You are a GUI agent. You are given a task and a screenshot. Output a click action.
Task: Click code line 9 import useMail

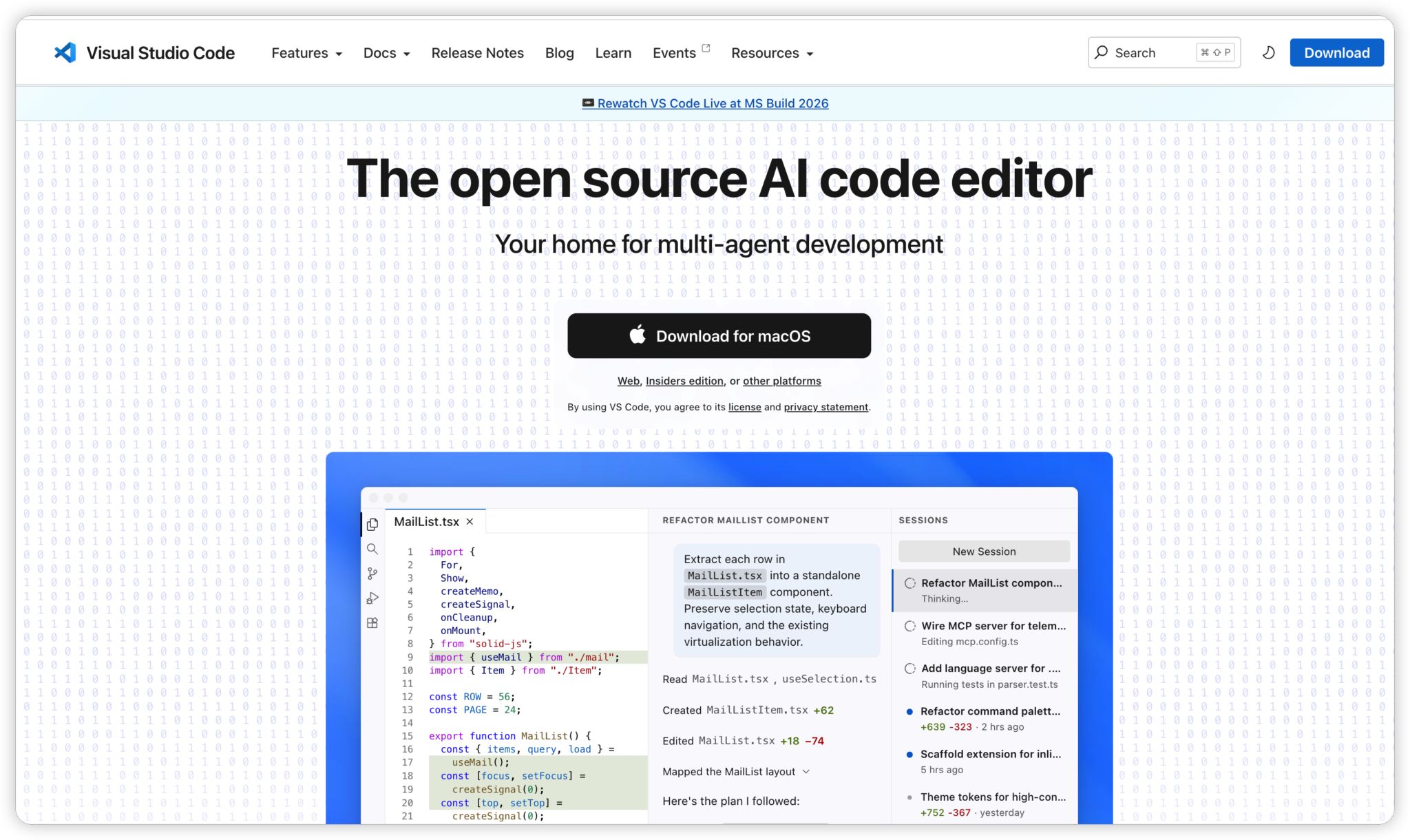(524, 658)
